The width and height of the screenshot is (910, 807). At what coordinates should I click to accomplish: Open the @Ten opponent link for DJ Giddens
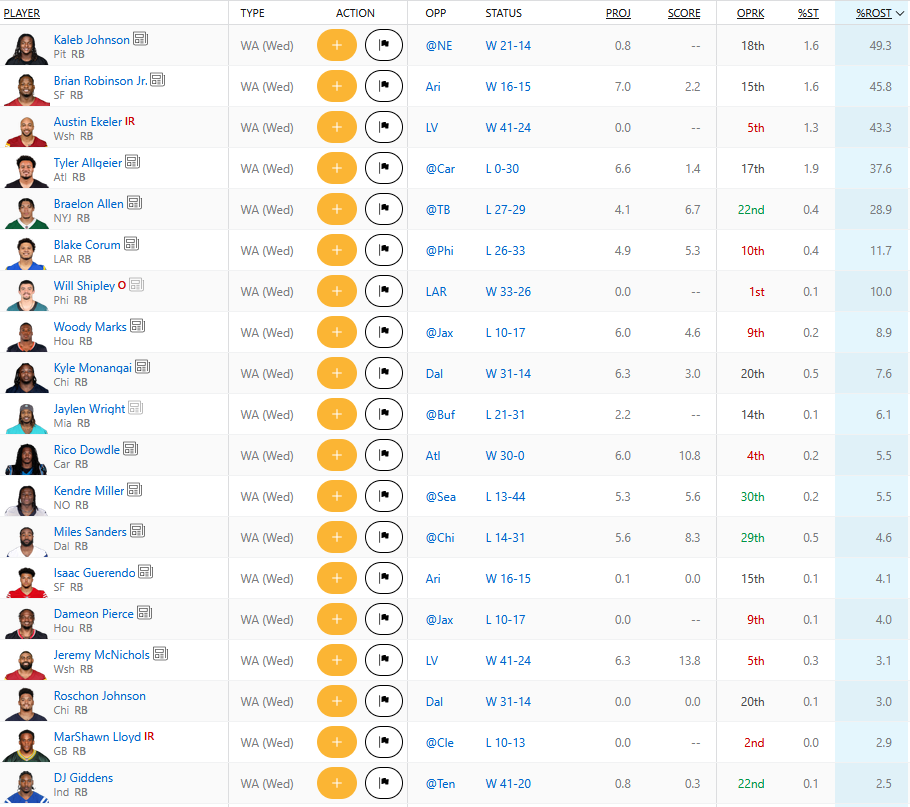coord(440,784)
